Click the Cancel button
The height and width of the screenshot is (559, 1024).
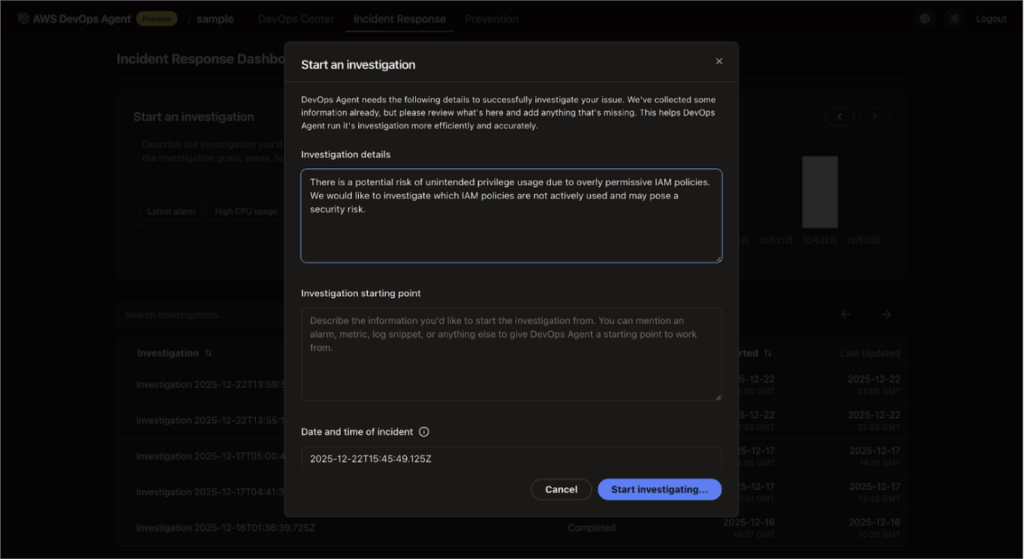[561, 489]
